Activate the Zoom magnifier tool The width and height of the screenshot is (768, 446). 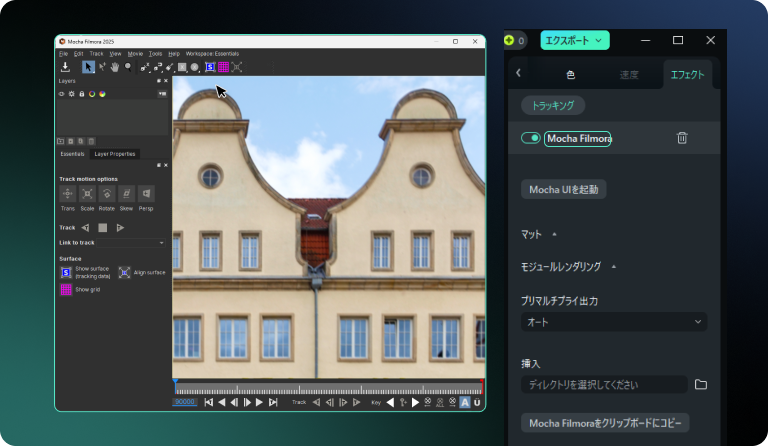tap(128, 67)
